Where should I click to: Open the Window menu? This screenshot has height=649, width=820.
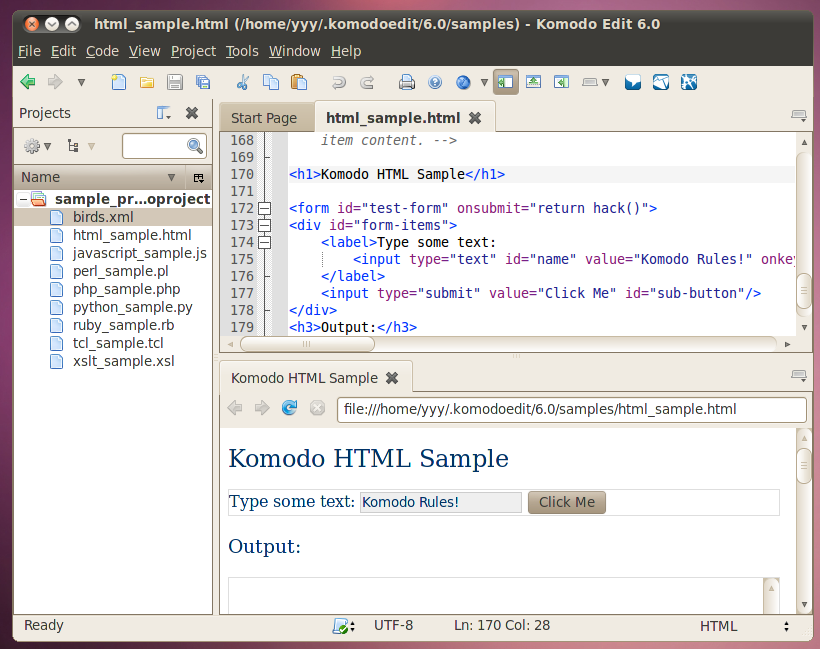tap(294, 51)
